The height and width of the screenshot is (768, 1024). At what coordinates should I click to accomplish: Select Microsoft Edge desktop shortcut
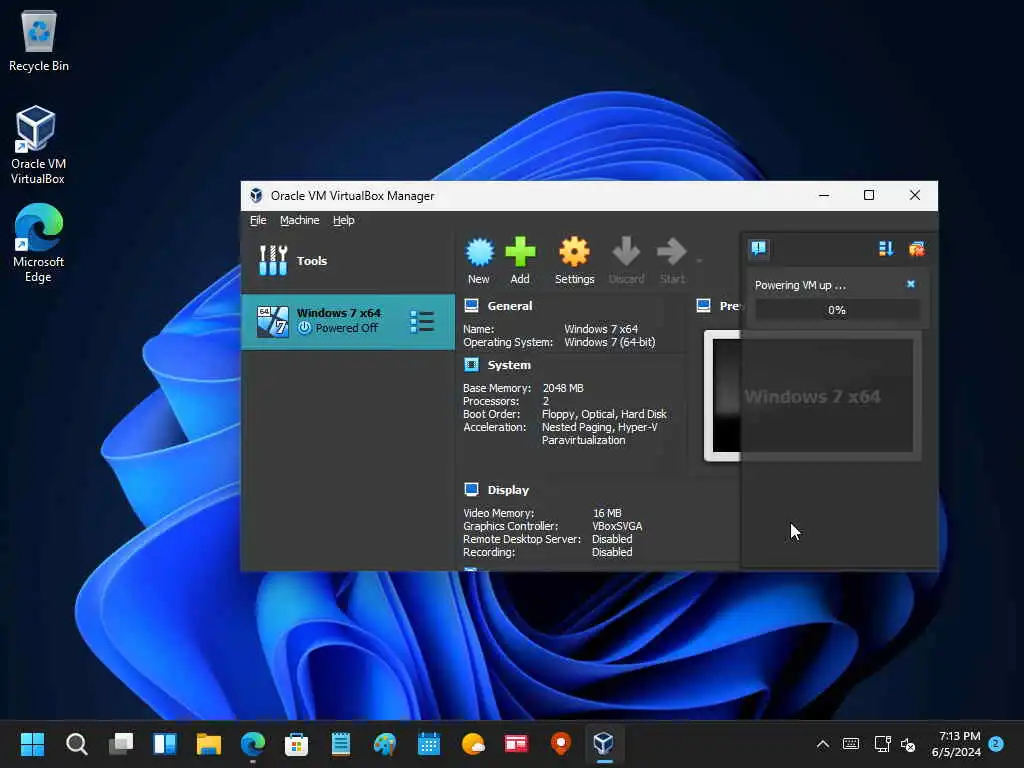pyautogui.click(x=38, y=243)
